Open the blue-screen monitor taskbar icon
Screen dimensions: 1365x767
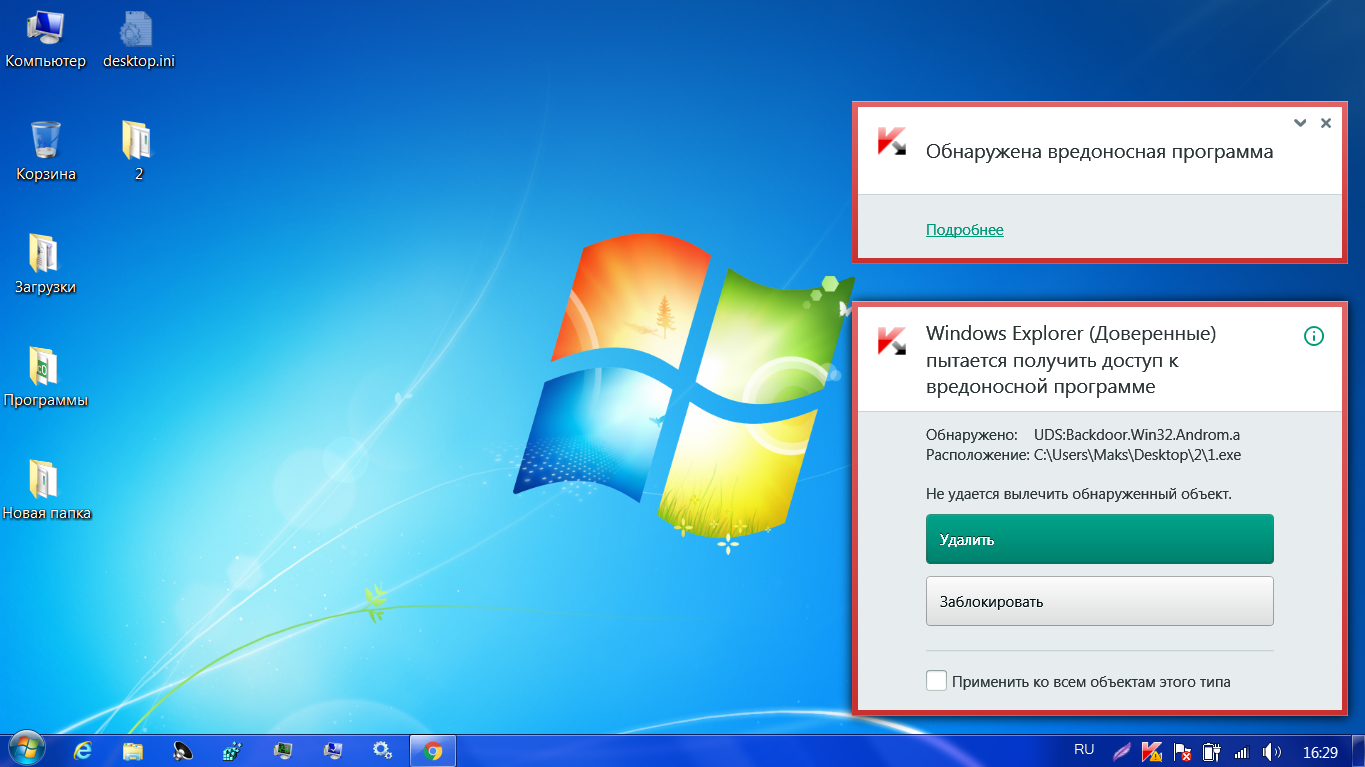[x=332, y=750]
